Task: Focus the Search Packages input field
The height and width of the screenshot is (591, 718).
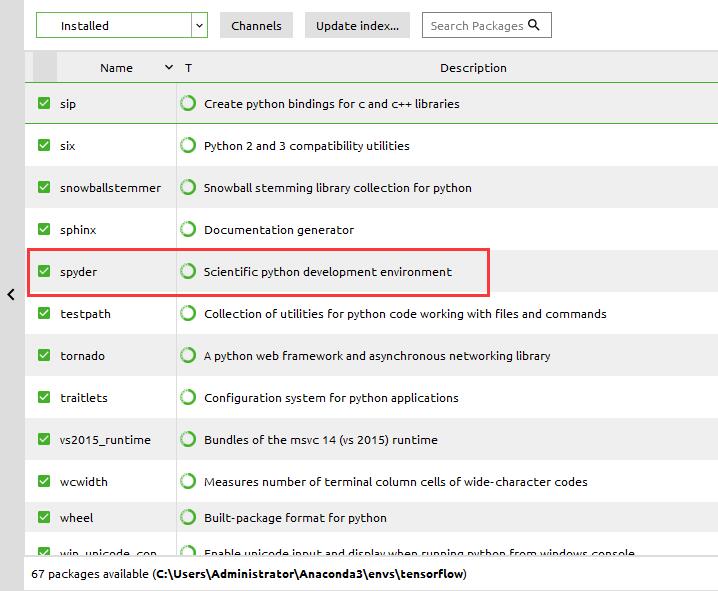Action: (x=476, y=25)
